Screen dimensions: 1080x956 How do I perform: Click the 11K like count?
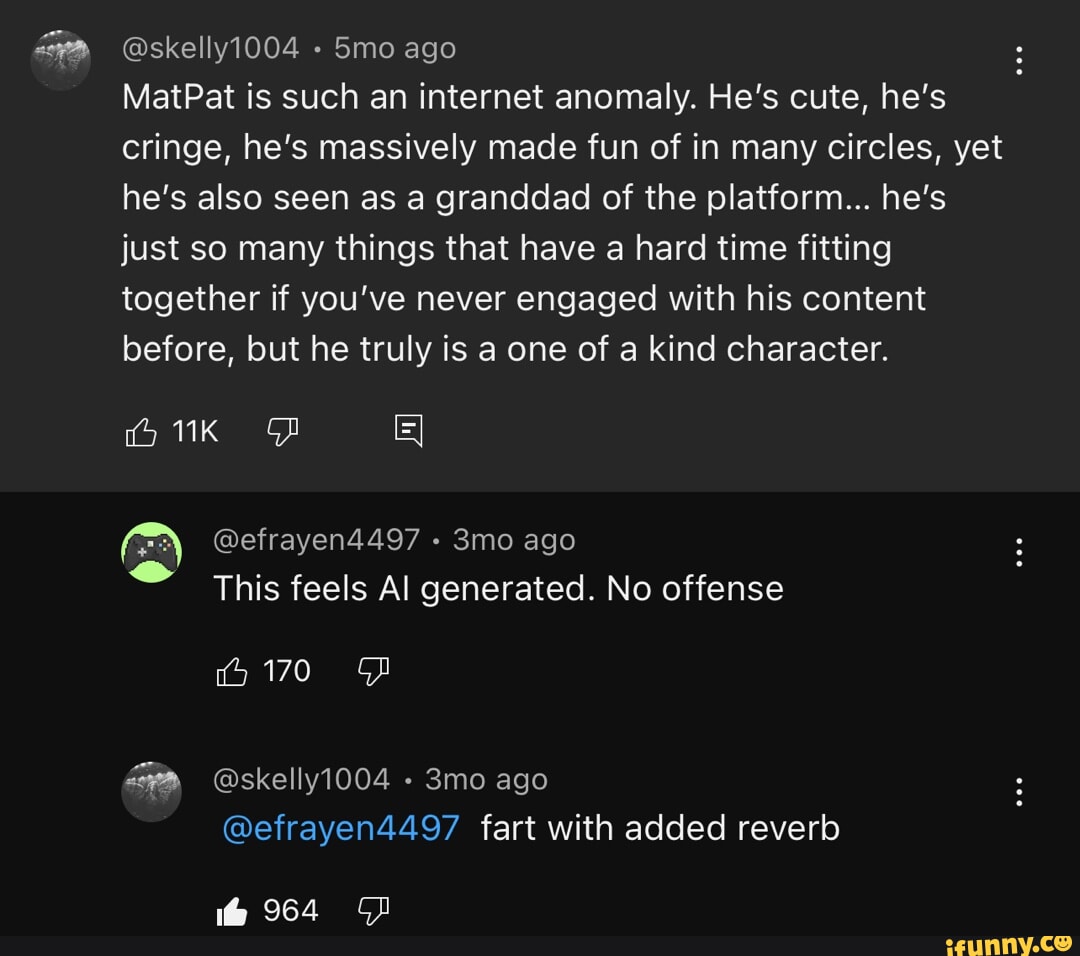pos(194,431)
